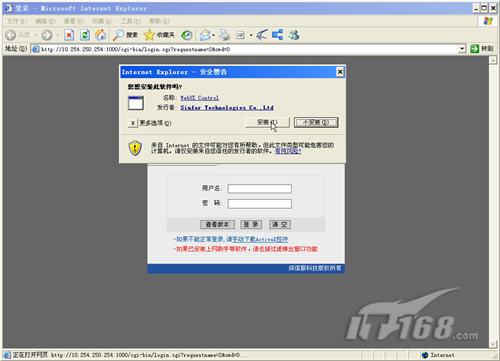The image size is (500, 361).
Task: Open Search pane (搜索) magnifier icon
Action: (118, 35)
